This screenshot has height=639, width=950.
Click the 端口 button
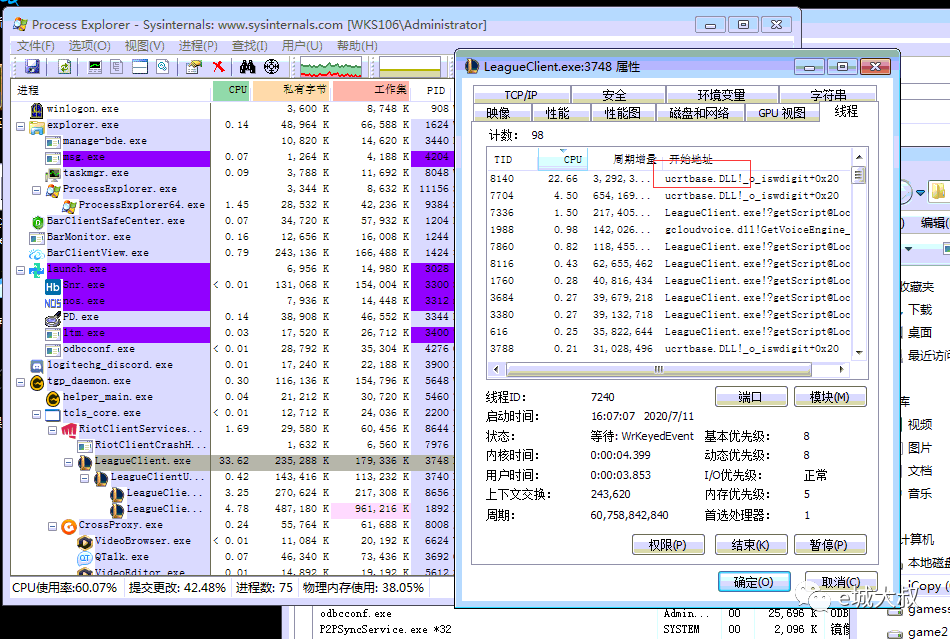coord(751,397)
